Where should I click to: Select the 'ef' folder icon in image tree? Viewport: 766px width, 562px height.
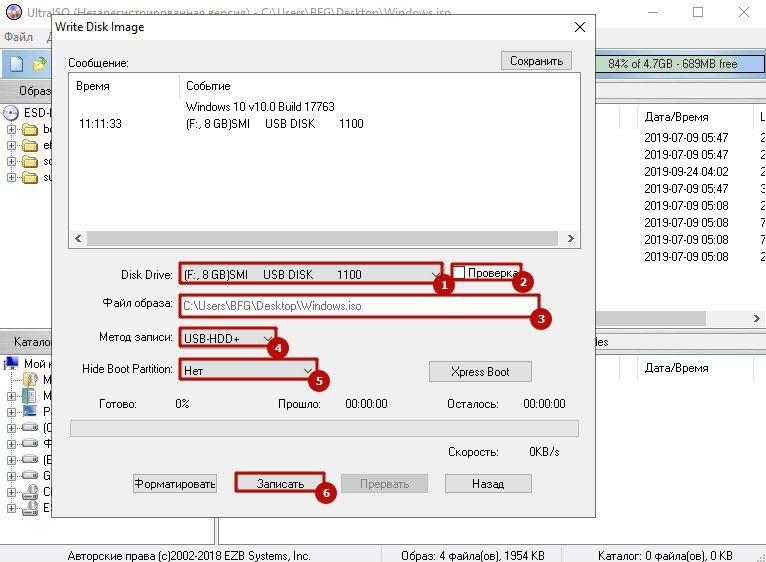(30, 146)
